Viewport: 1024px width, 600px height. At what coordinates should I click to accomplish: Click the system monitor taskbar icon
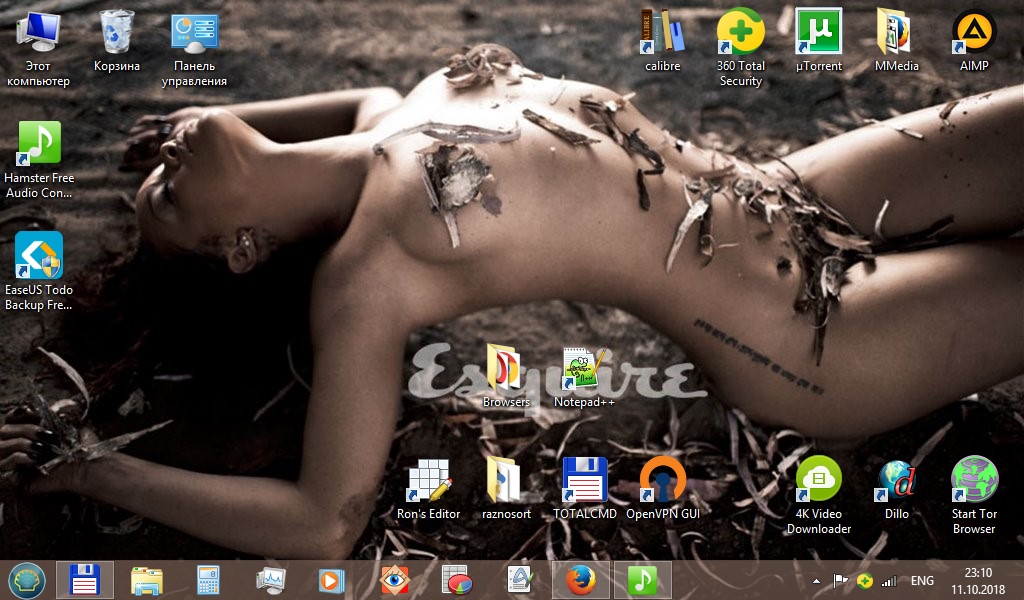coord(270,580)
